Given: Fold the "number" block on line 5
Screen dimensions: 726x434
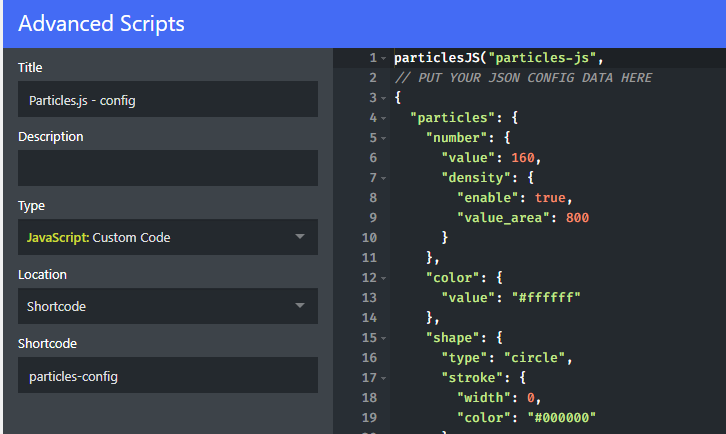Looking at the screenshot, I should [x=383, y=138].
